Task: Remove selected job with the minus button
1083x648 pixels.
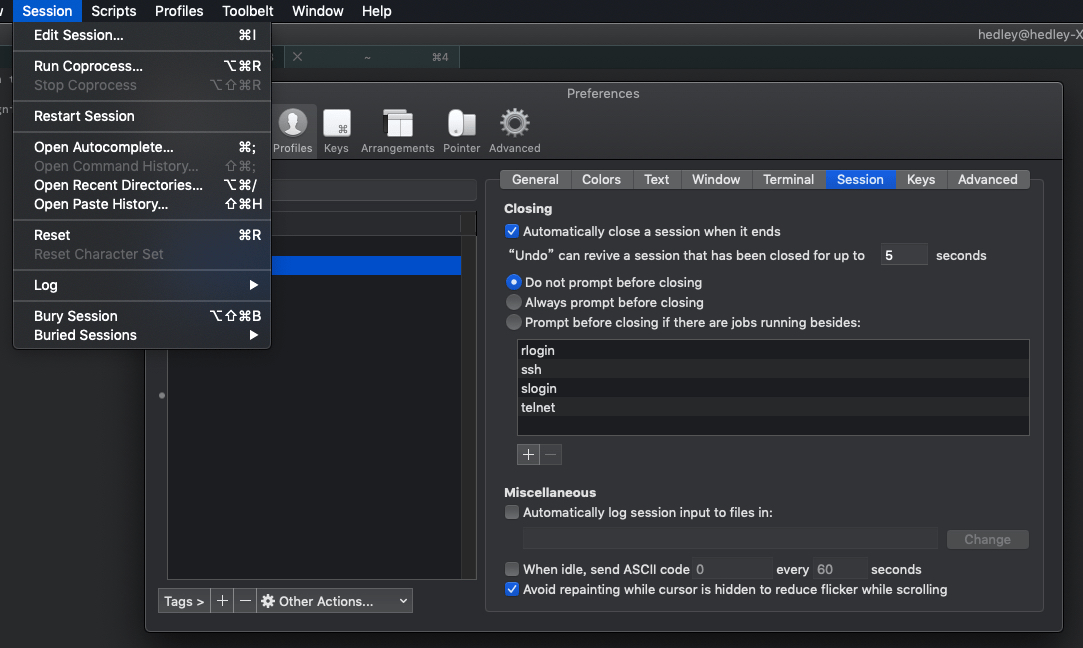Action: click(549, 454)
